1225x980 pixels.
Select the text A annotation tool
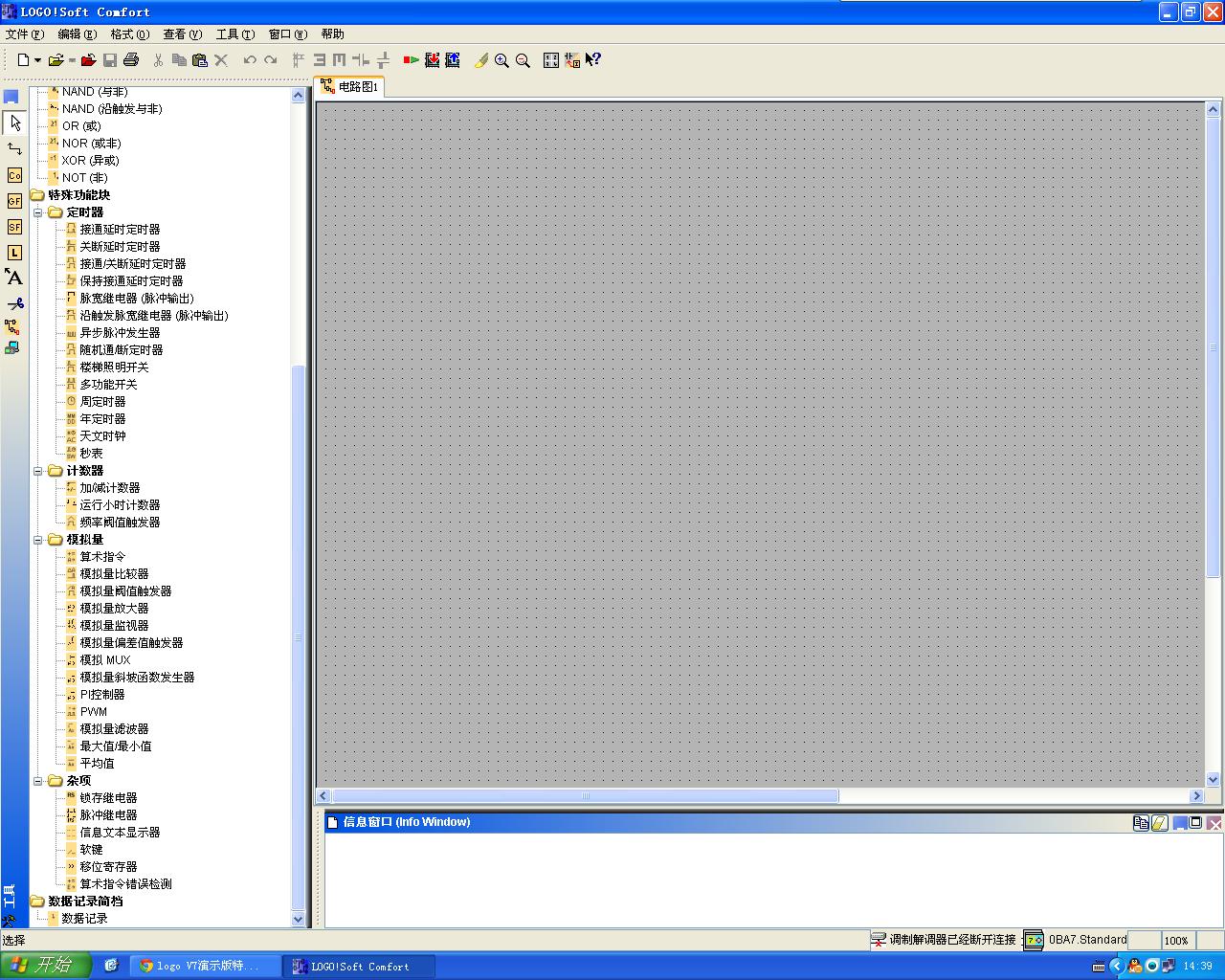point(14,278)
